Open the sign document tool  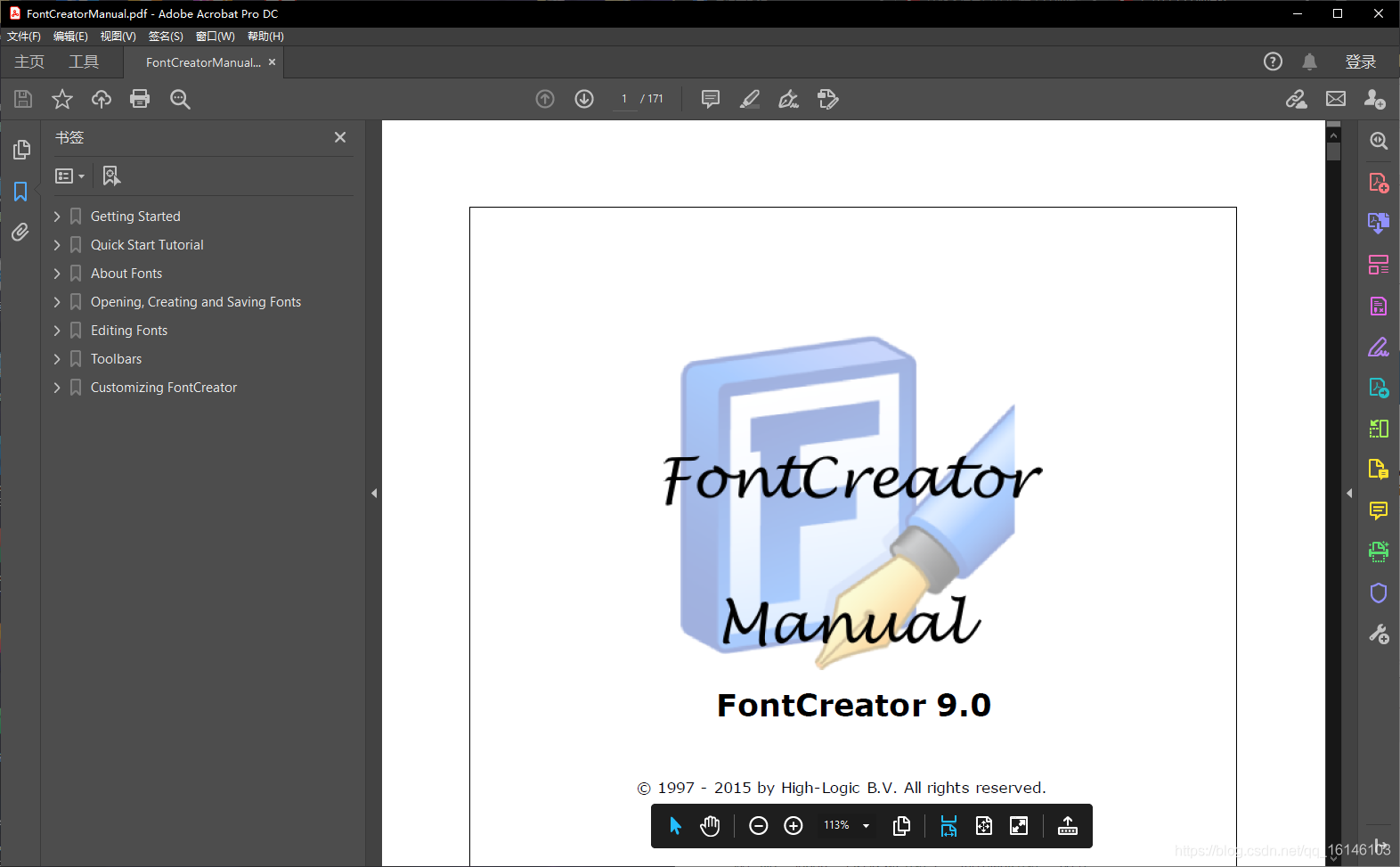pyautogui.click(x=788, y=99)
